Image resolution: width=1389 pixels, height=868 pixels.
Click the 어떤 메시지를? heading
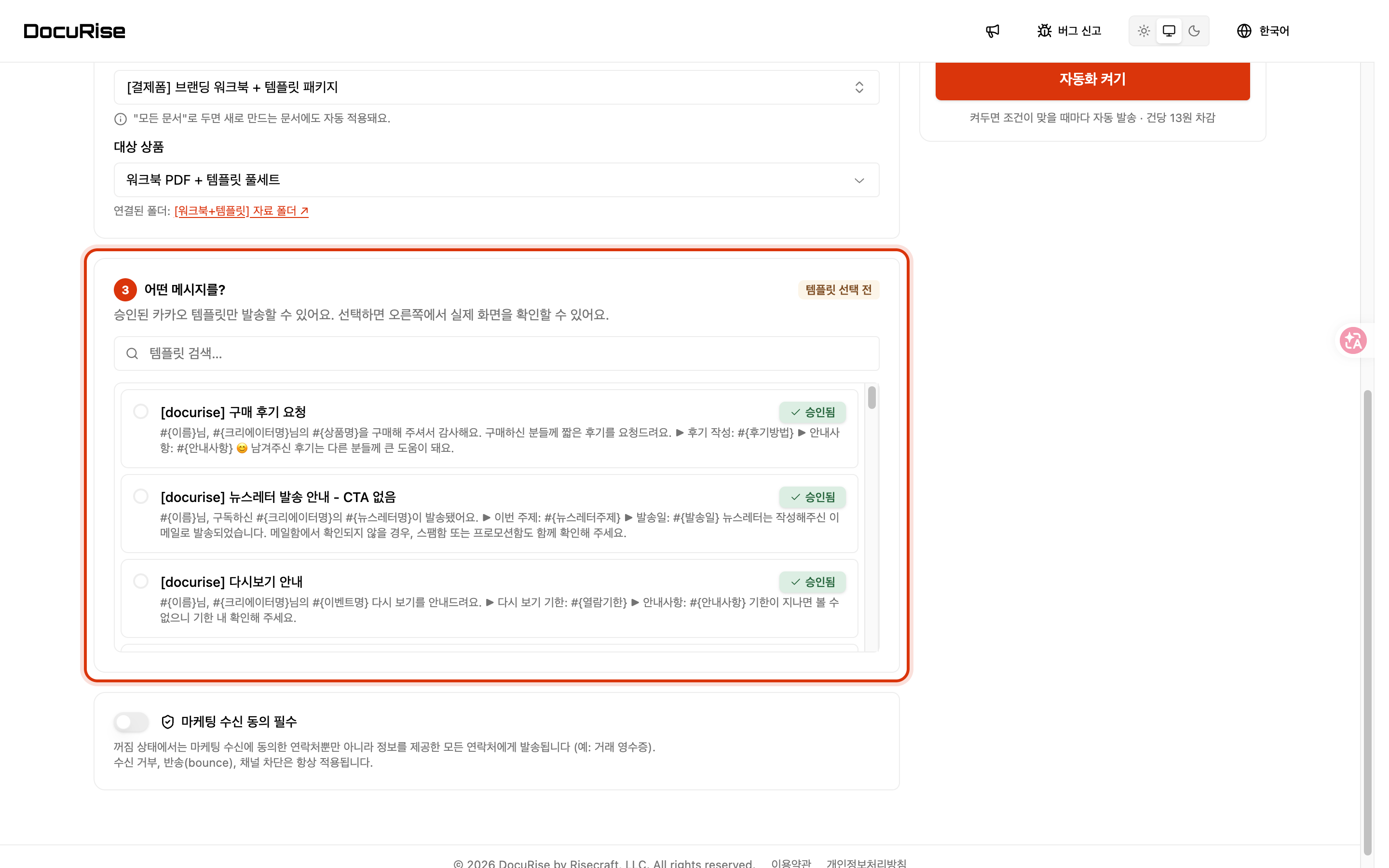(185, 290)
